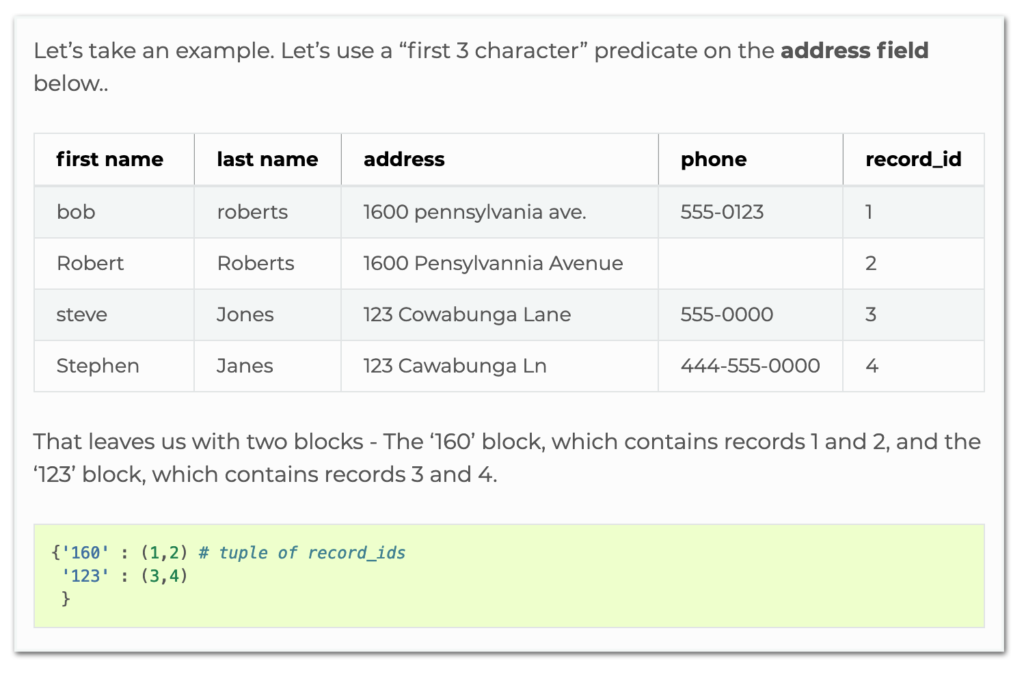Select the "address" column header
The height and width of the screenshot is (674, 1024).
pos(404,159)
